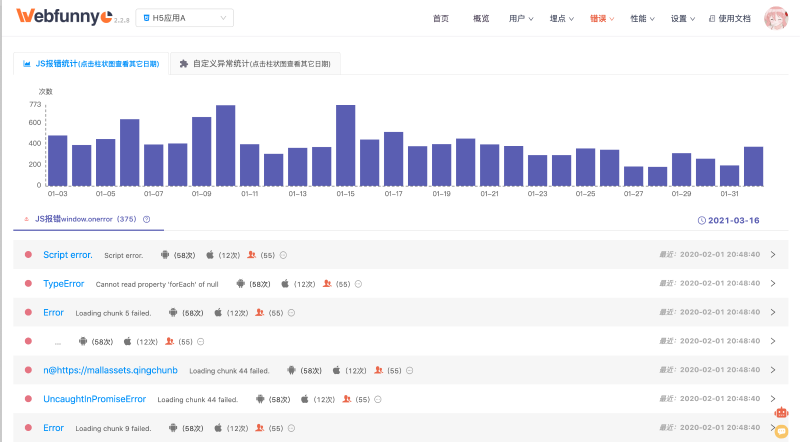Viewport: 800px width, 442px height.
Task: Open the TypeError error link
Action: pos(64,284)
